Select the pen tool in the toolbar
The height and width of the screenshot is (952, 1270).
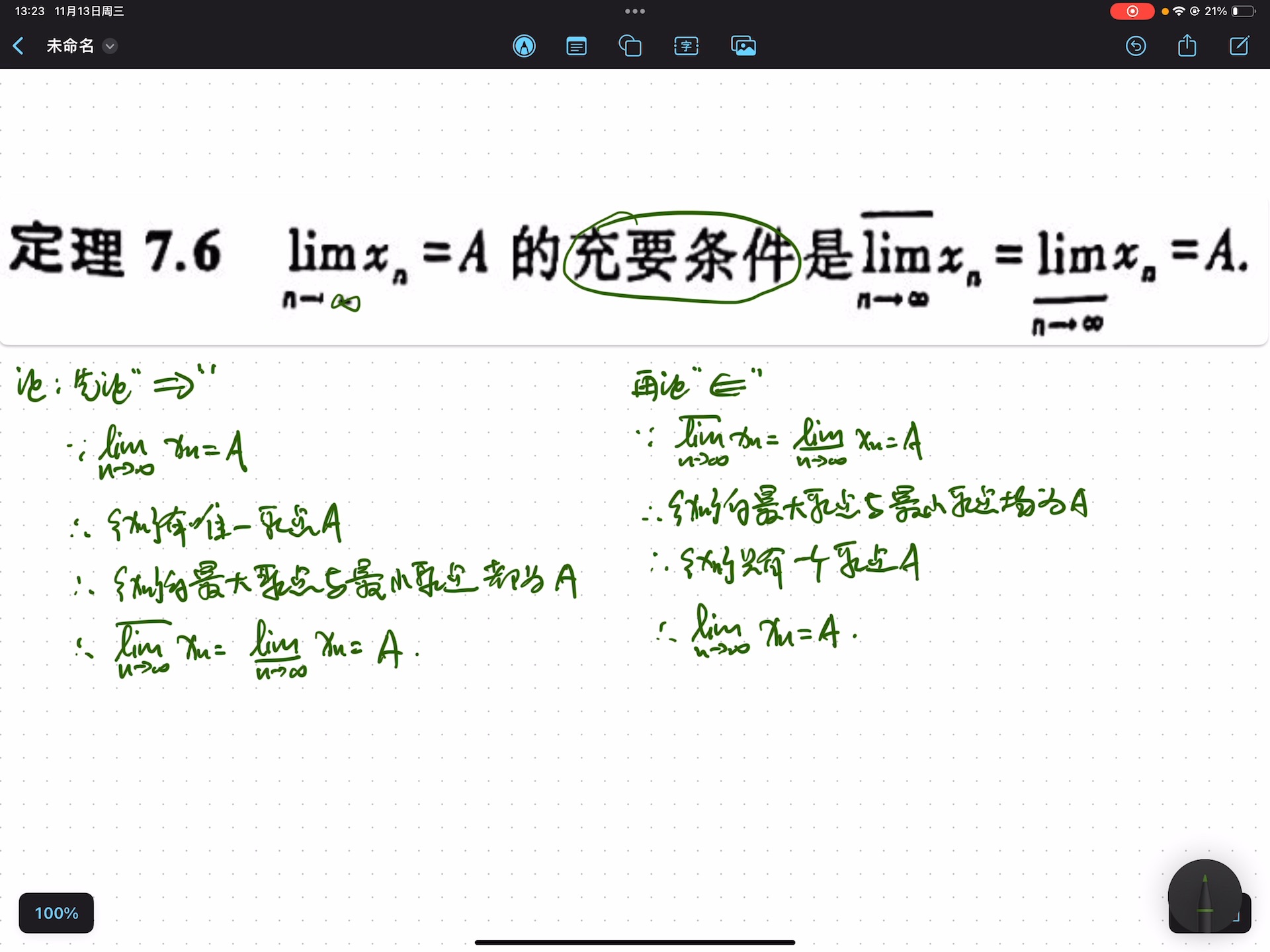[524, 46]
